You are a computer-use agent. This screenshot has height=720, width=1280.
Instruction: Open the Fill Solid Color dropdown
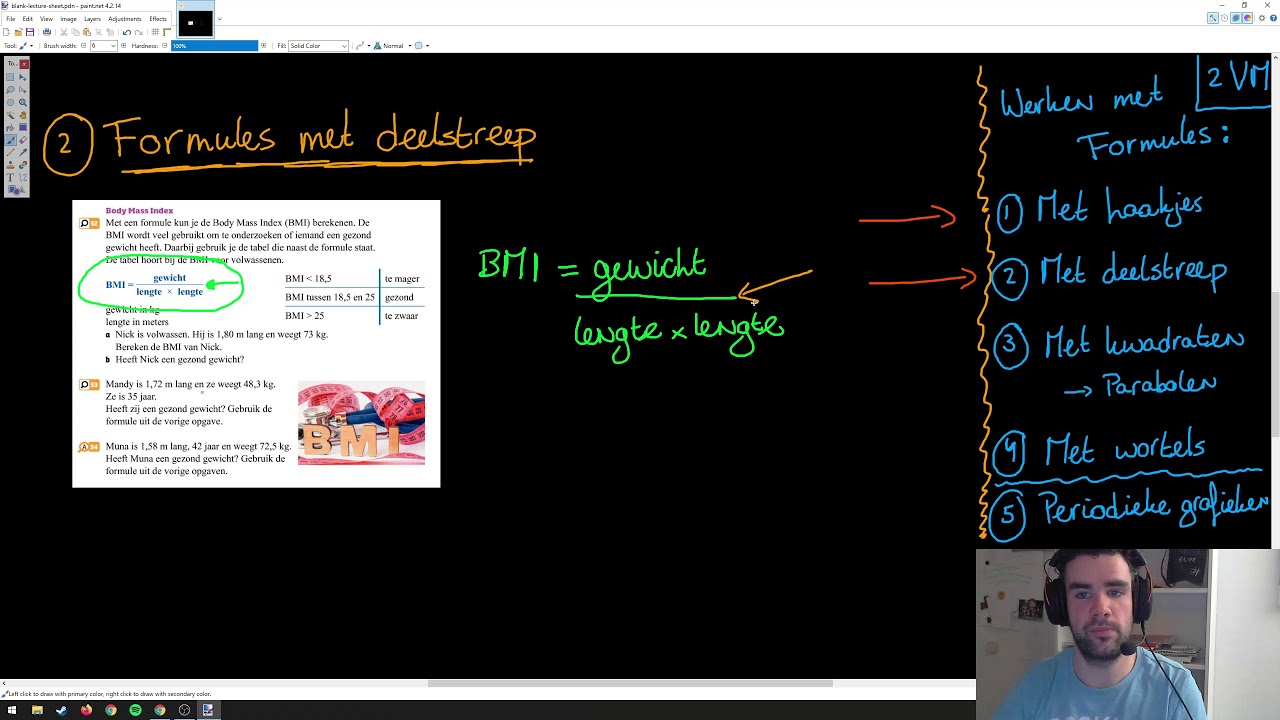pyautogui.click(x=318, y=46)
